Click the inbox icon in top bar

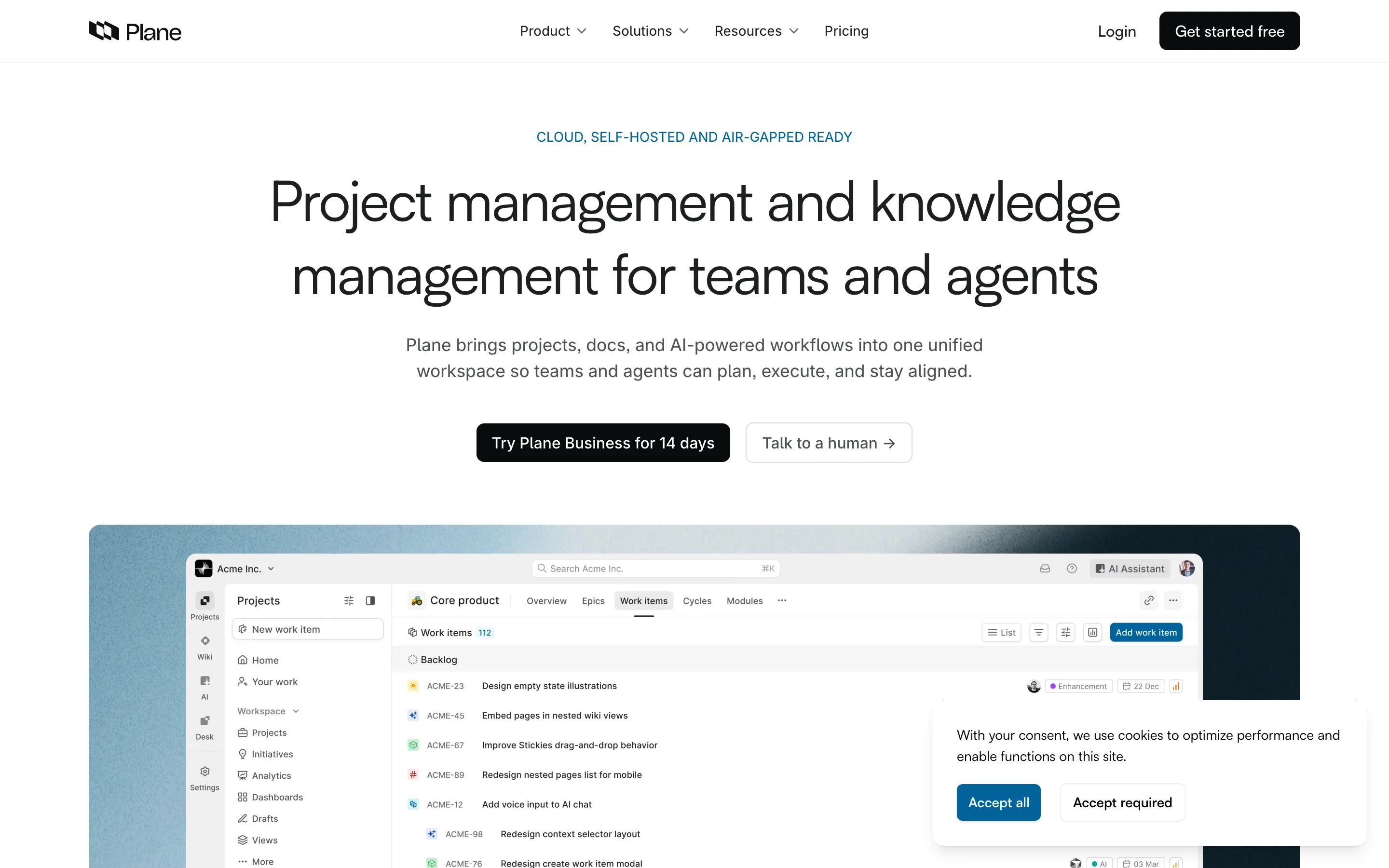[x=1045, y=569]
